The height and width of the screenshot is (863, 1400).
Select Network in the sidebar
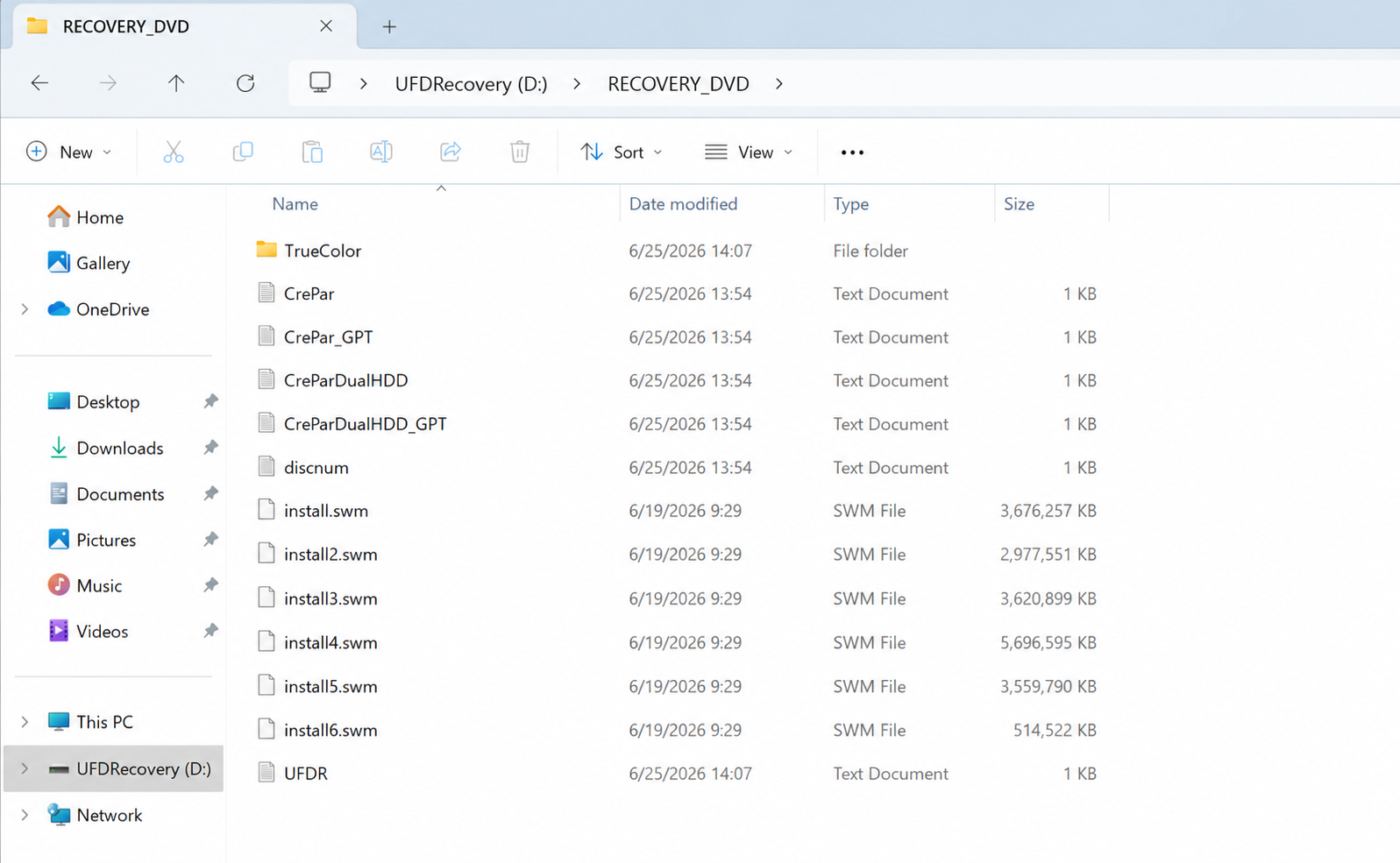[x=95, y=815]
